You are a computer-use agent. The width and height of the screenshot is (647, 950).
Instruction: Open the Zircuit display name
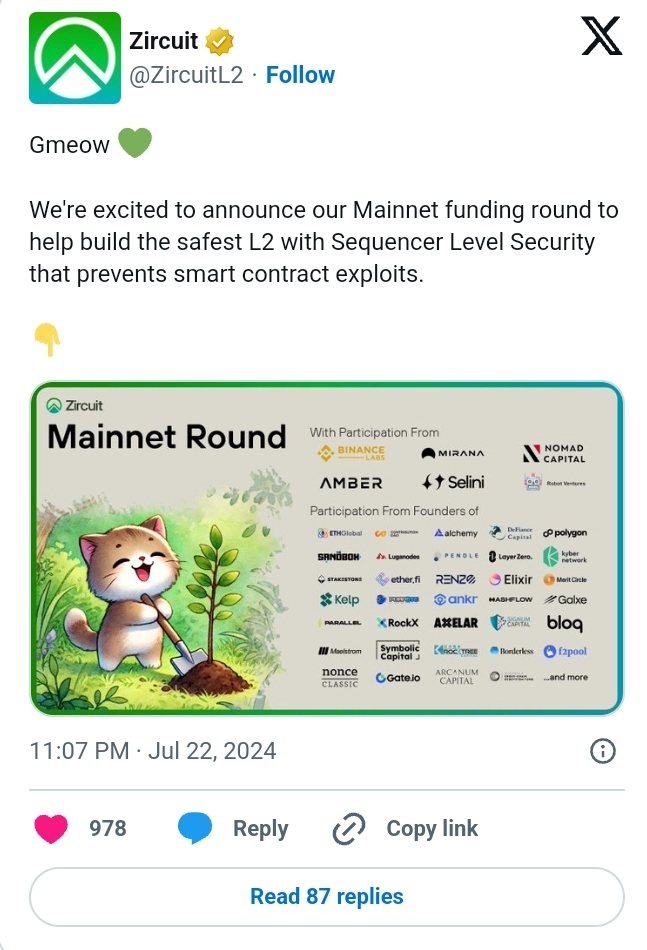(x=164, y=42)
